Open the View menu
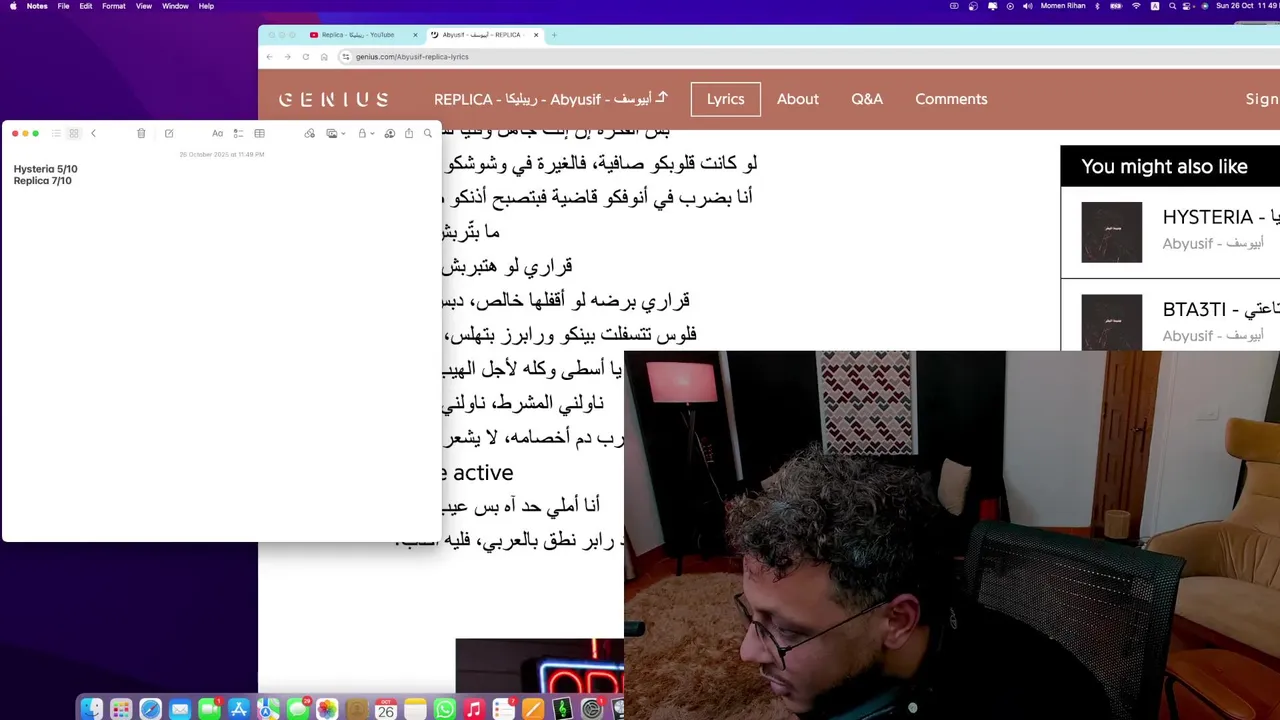 click(x=144, y=6)
